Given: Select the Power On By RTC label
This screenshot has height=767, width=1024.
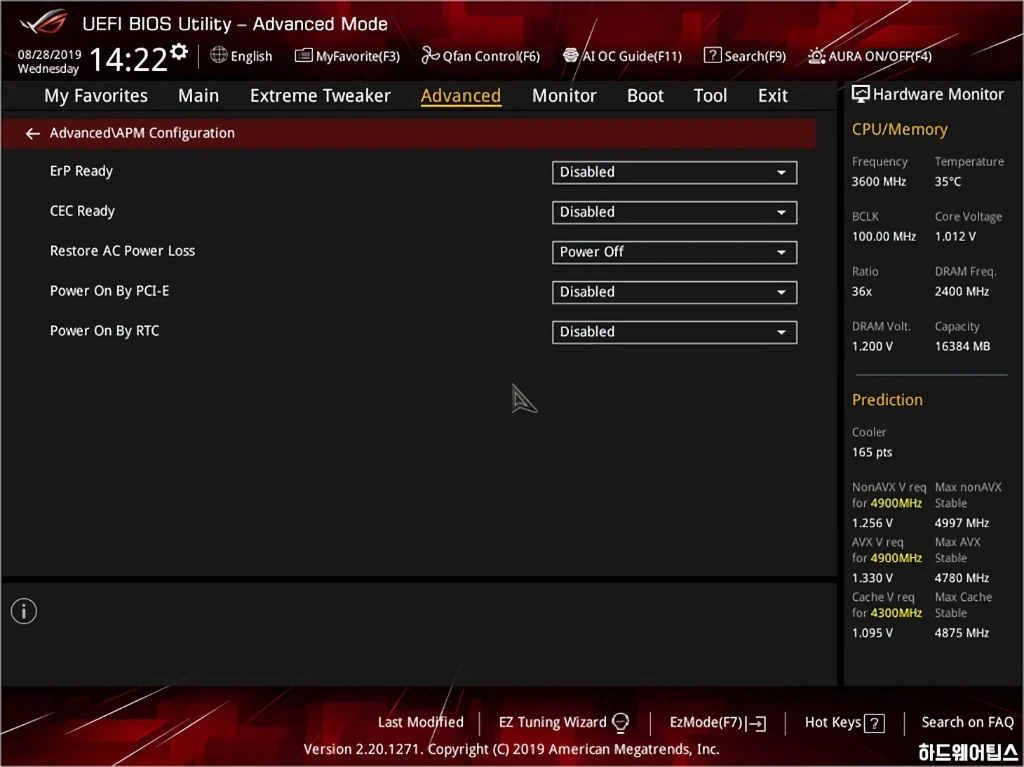Looking at the screenshot, I should [x=104, y=331].
